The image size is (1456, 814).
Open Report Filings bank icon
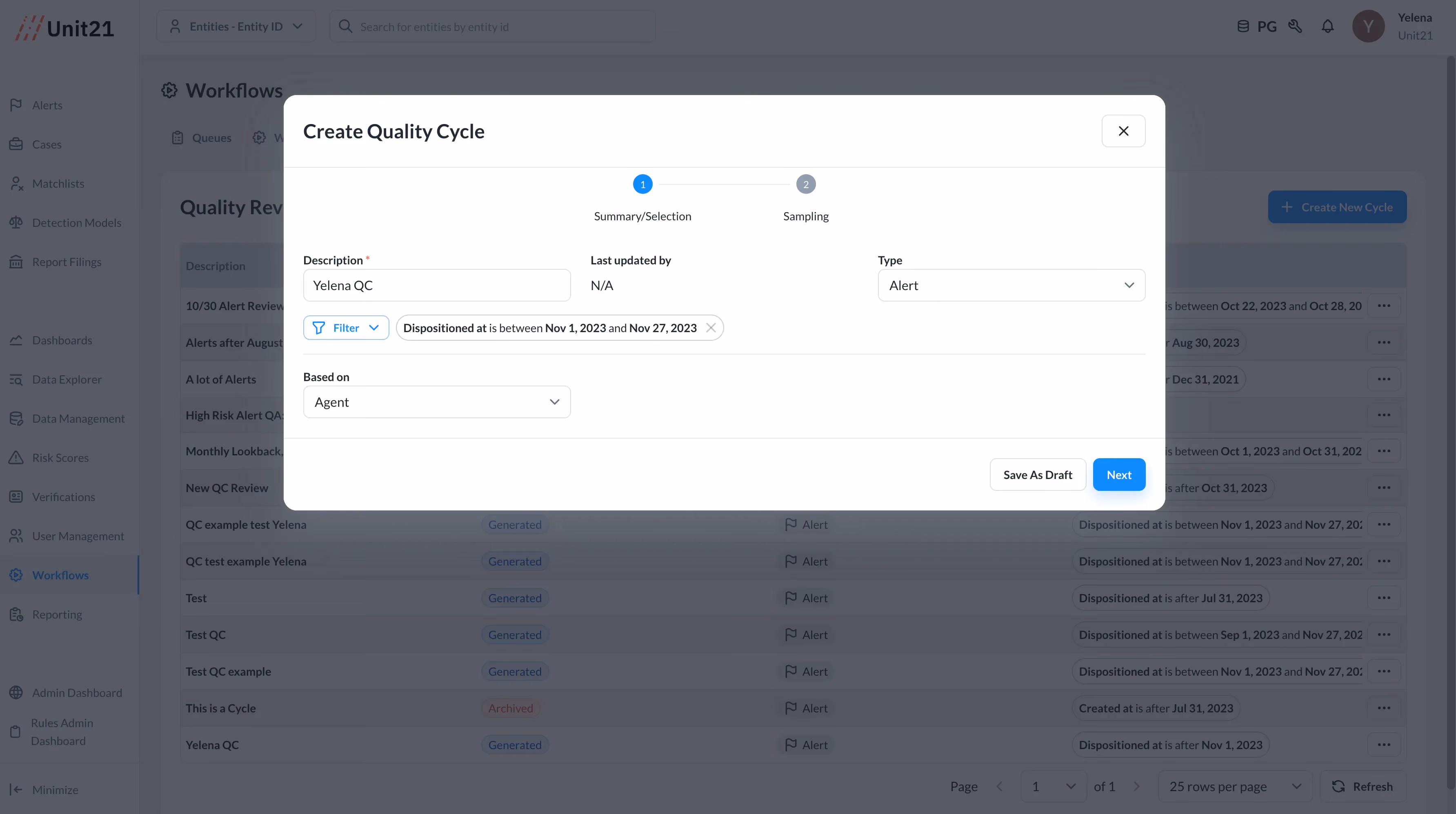[x=16, y=262]
